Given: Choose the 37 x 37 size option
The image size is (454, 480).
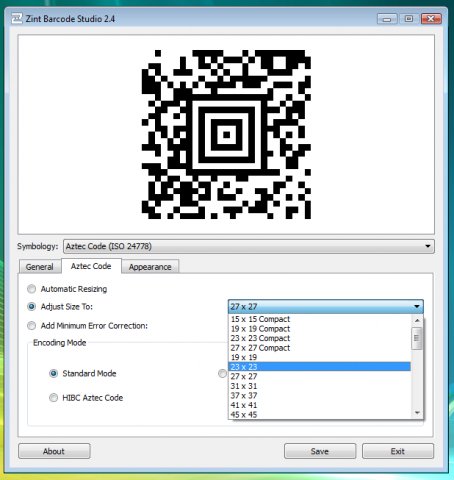Looking at the screenshot, I should tap(320, 395).
